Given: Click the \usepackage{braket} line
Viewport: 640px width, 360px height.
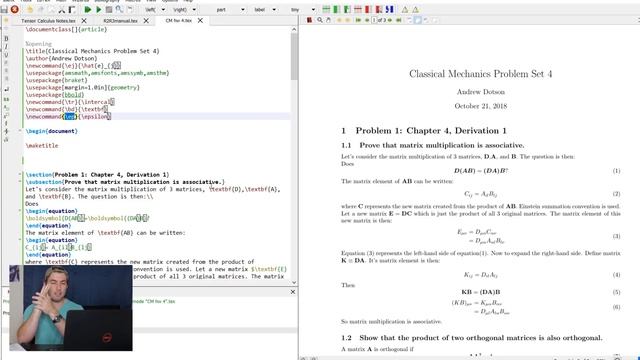Looking at the screenshot, I should 56,80.
